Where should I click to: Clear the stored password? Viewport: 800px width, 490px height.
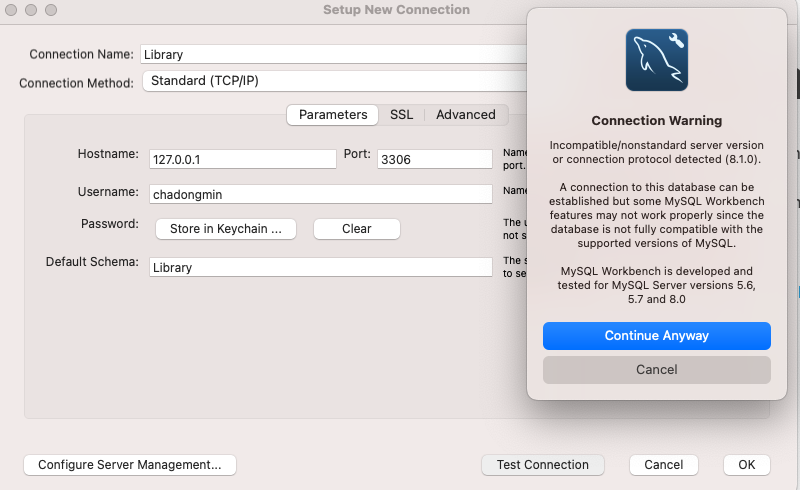[357, 229]
